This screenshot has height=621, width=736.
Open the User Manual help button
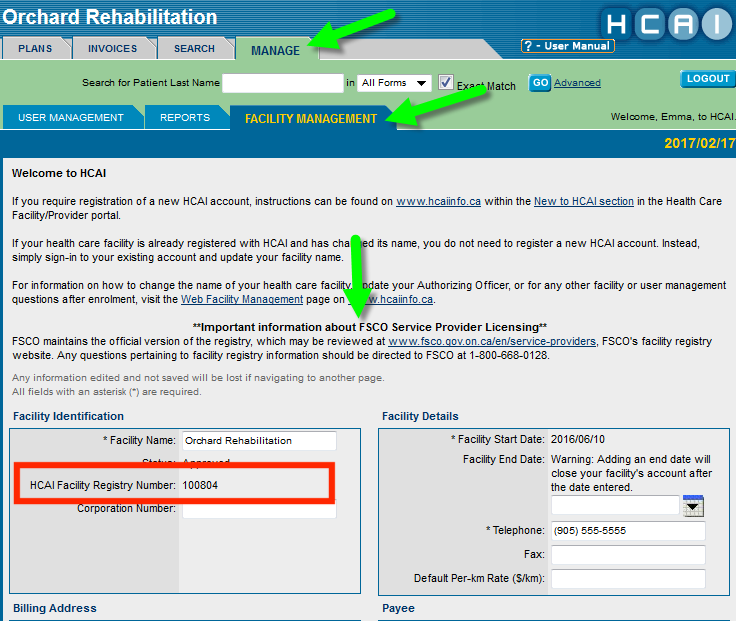coord(568,46)
